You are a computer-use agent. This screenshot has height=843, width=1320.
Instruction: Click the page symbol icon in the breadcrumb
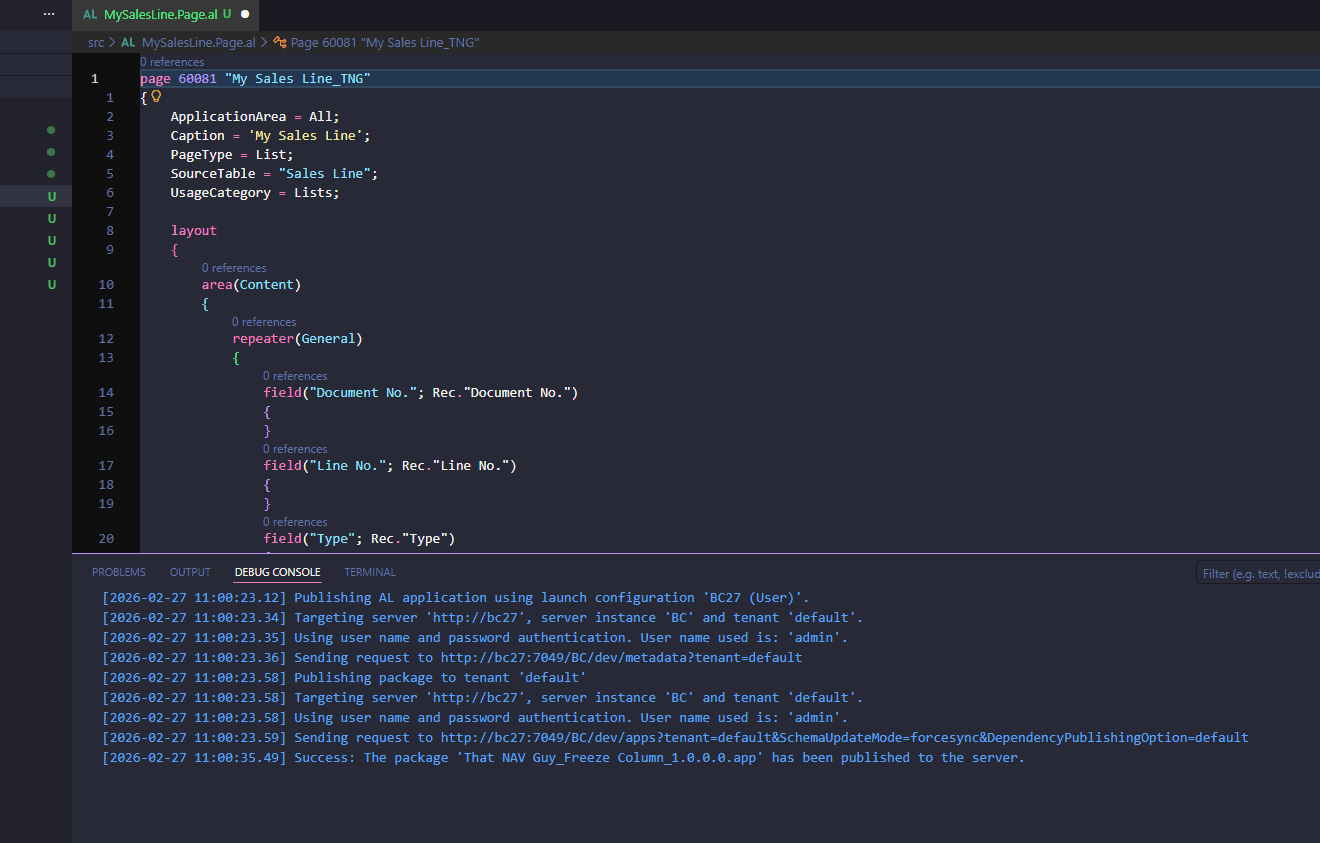[x=280, y=43]
